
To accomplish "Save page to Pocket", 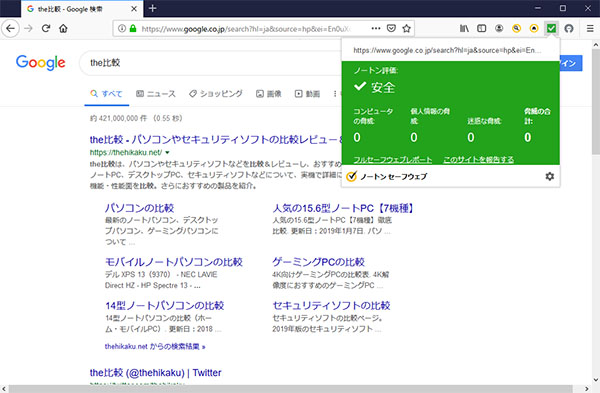I will [x=391, y=28].
